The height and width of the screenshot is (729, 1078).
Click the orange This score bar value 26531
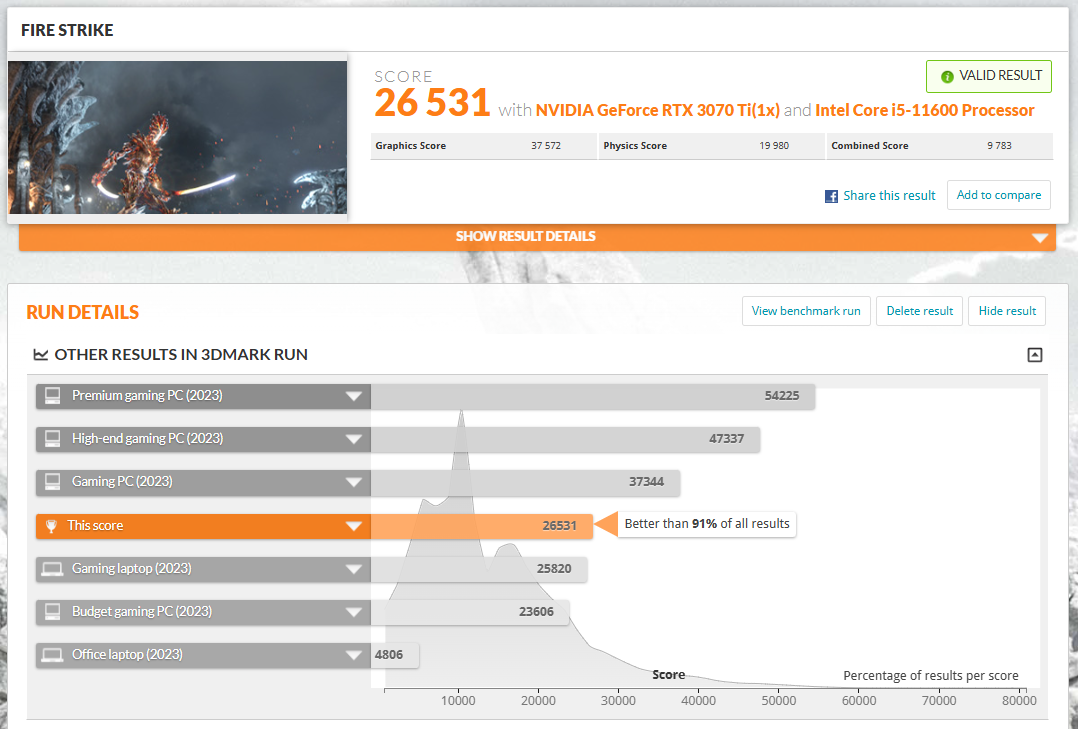[559, 526]
